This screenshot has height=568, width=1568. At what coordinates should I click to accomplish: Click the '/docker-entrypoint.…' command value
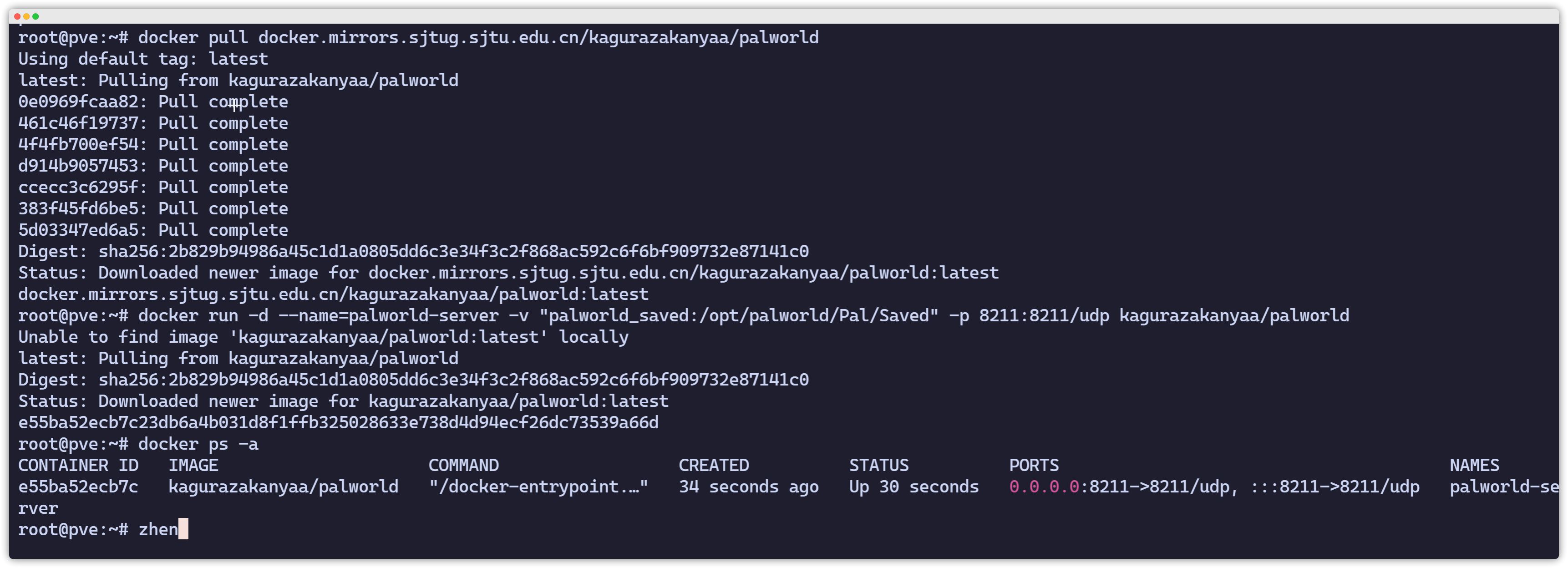538,487
